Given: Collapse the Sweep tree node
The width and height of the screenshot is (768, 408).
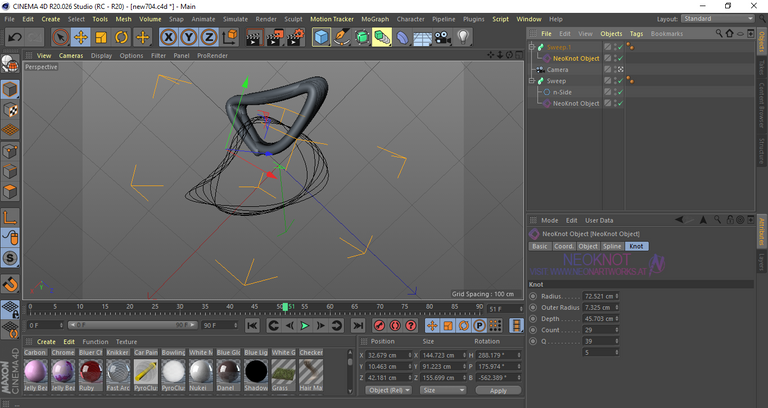Looking at the screenshot, I should [x=531, y=81].
